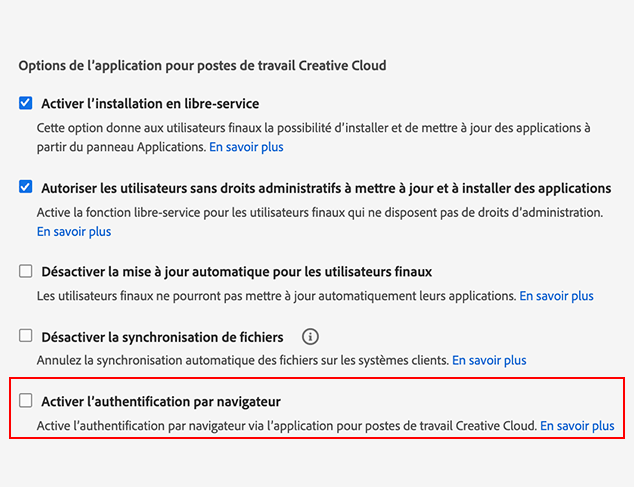Click the 'Désactiver la mise à jour automatique' label
Screen dimensions: 634x487
coord(236,271)
